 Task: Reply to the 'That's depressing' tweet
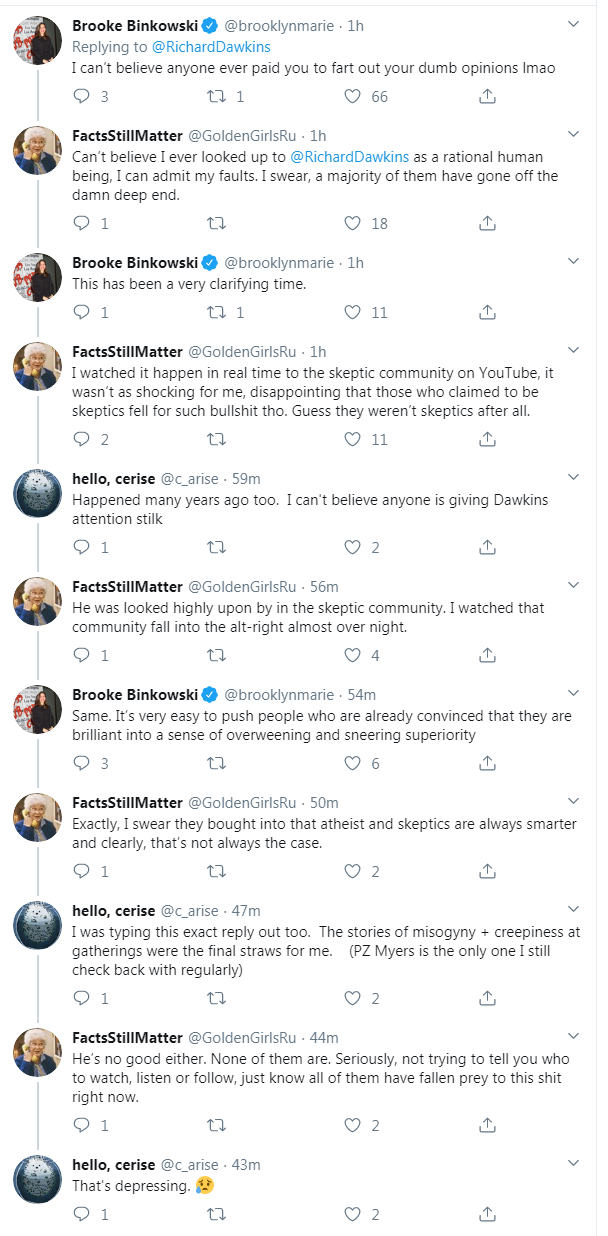(x=82, y=1214)
